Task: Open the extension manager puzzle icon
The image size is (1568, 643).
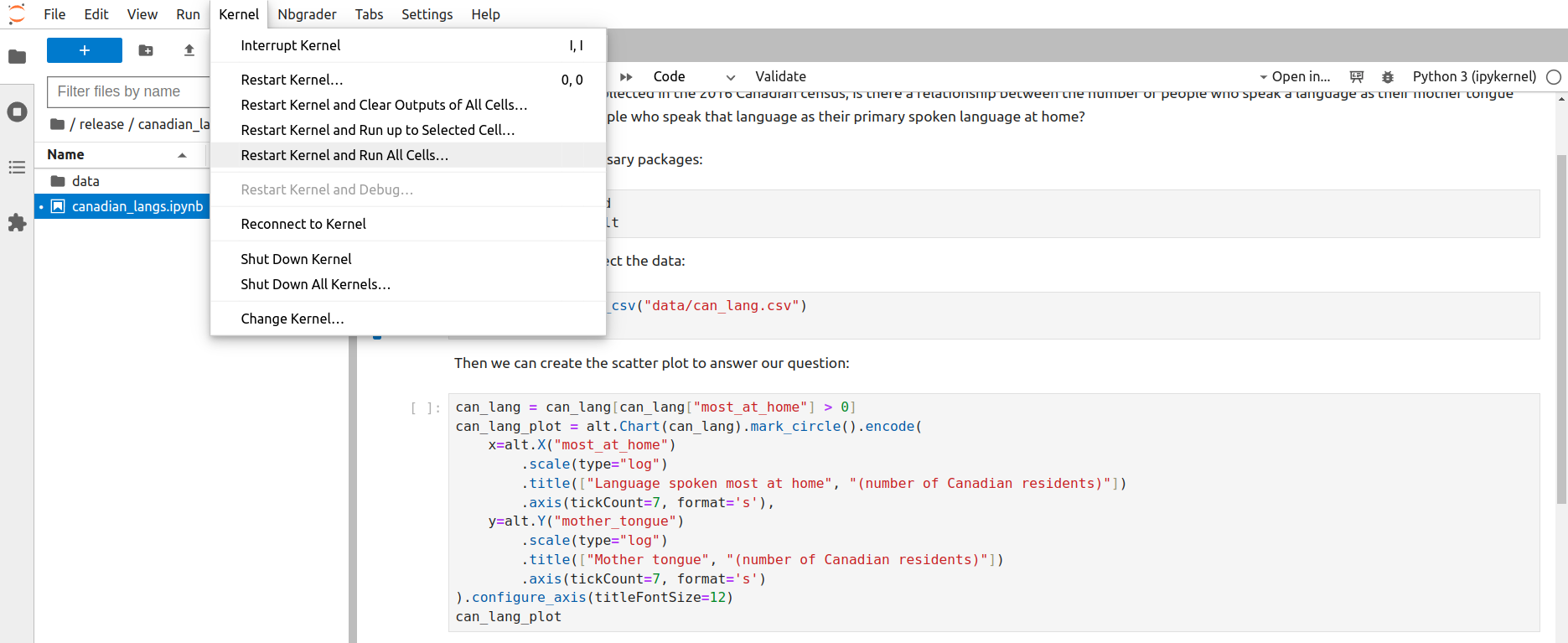Action: tap(17, 223)
